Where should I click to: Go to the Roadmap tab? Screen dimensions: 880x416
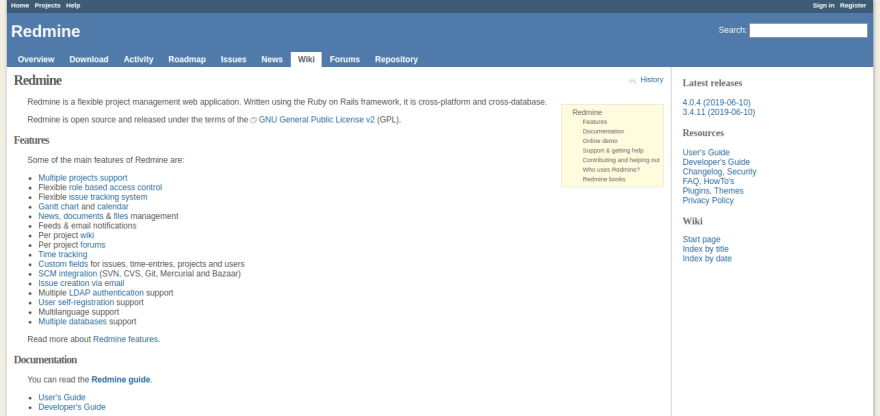[187, 60]
